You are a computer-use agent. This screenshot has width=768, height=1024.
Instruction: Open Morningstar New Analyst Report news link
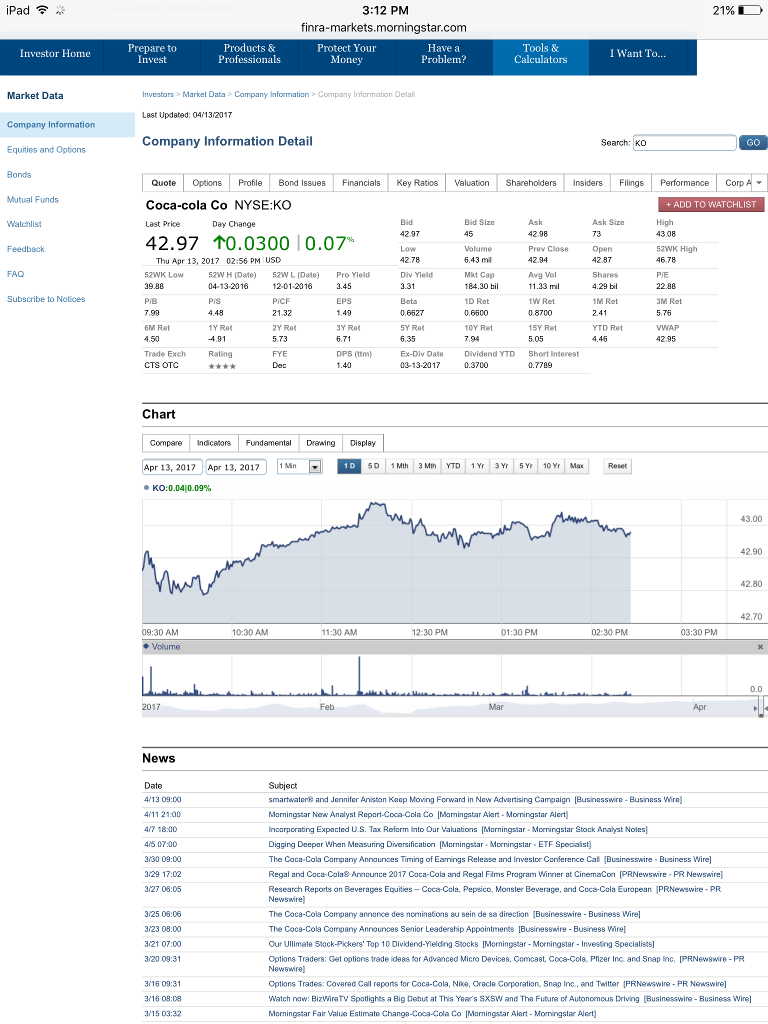(418, 814)
